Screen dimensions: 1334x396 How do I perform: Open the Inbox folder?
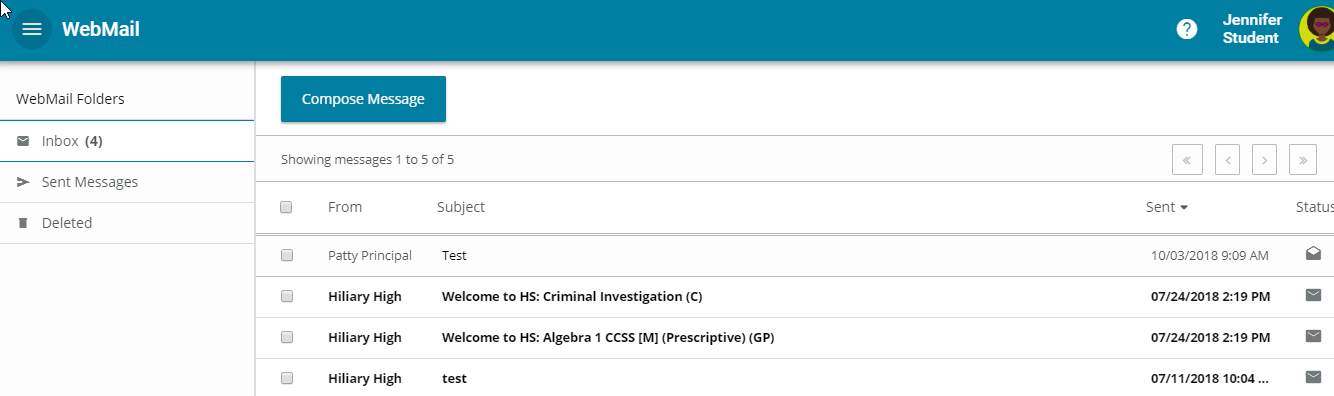coord(127,141)
